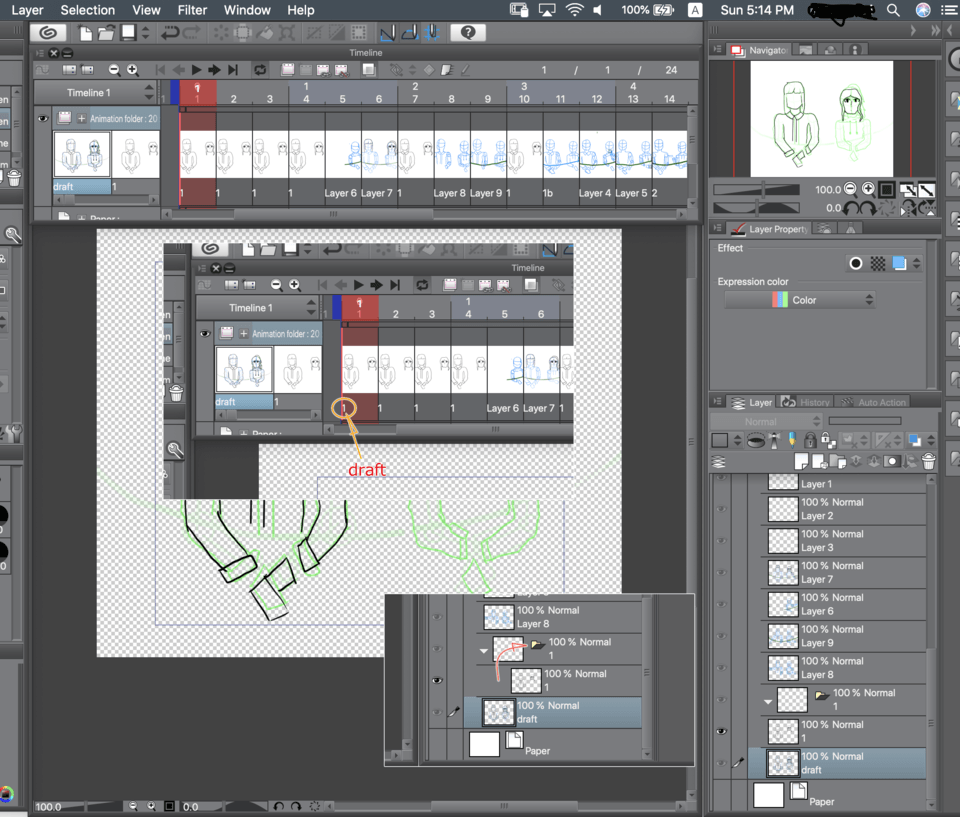
Task: Open Filter menu
Action: 192,10
